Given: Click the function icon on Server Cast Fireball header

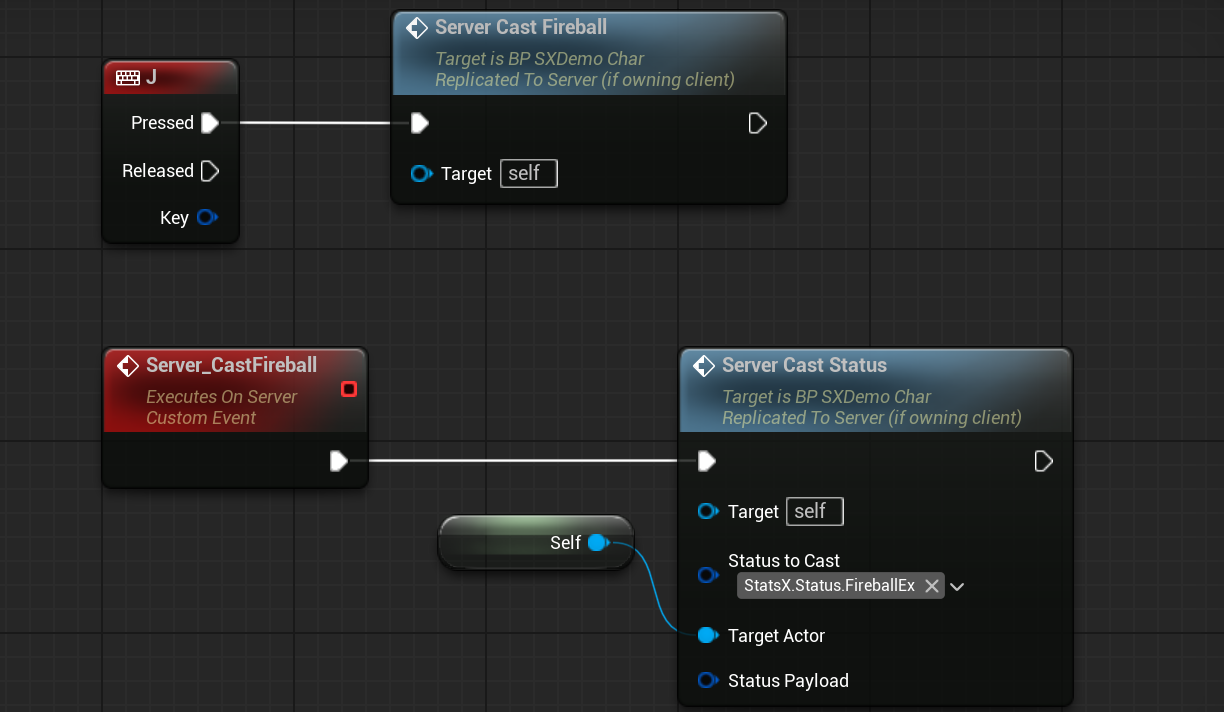Looking at the screenshot, I should click(417, 28).
